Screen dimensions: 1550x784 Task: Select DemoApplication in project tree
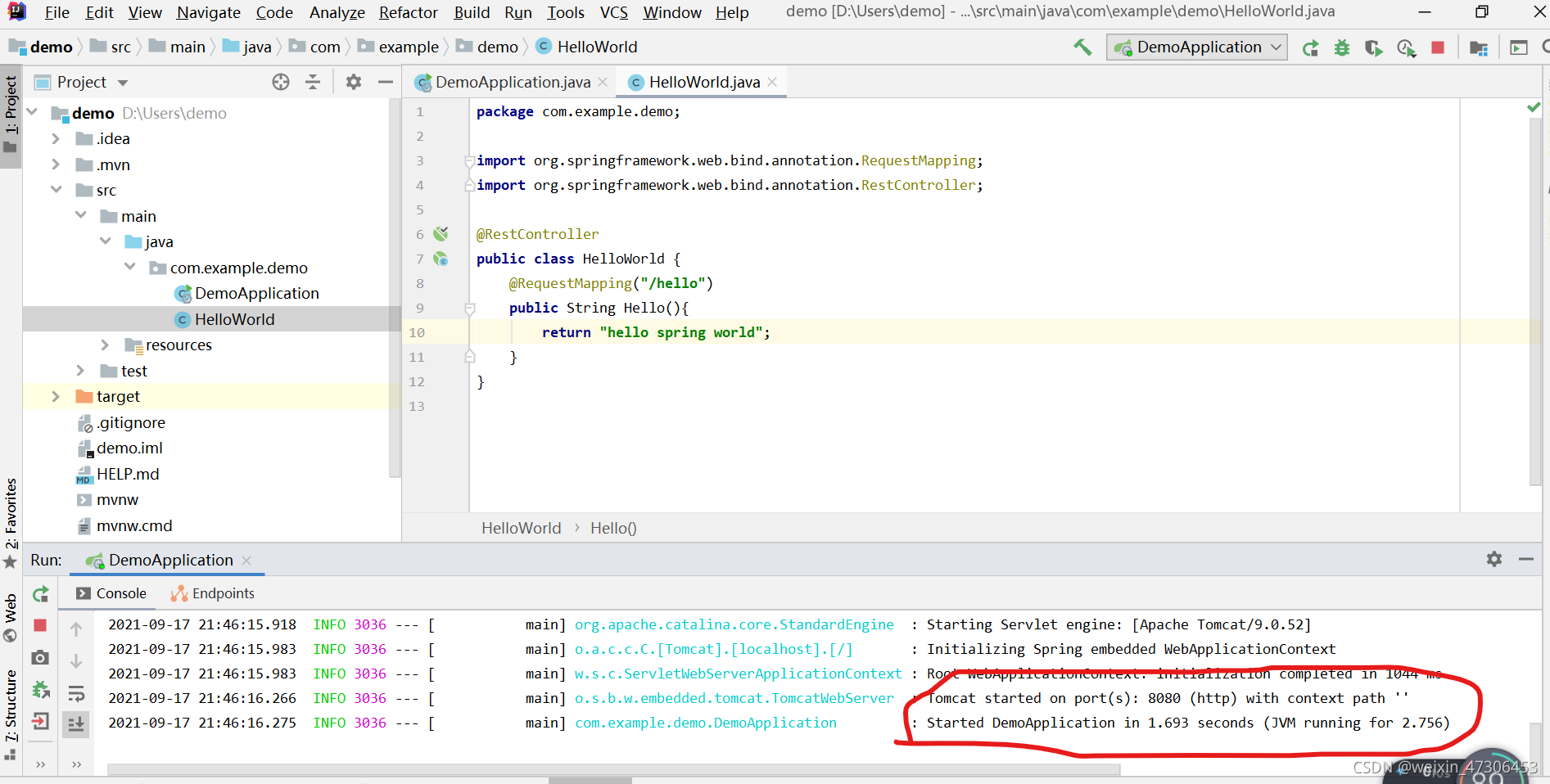pyautogui.click(x=256, y=293)
